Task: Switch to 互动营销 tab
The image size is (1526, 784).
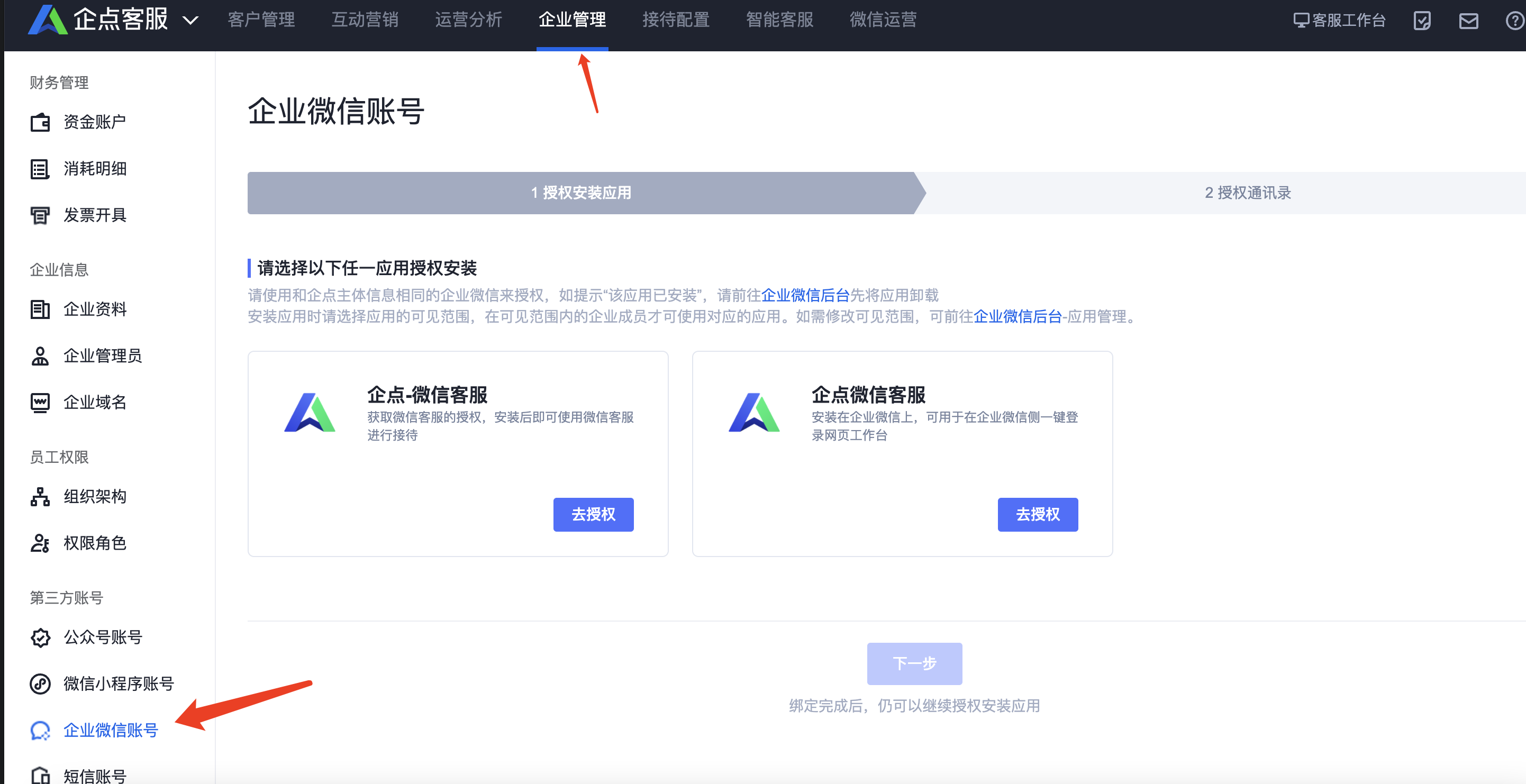Action: [365, 20]
